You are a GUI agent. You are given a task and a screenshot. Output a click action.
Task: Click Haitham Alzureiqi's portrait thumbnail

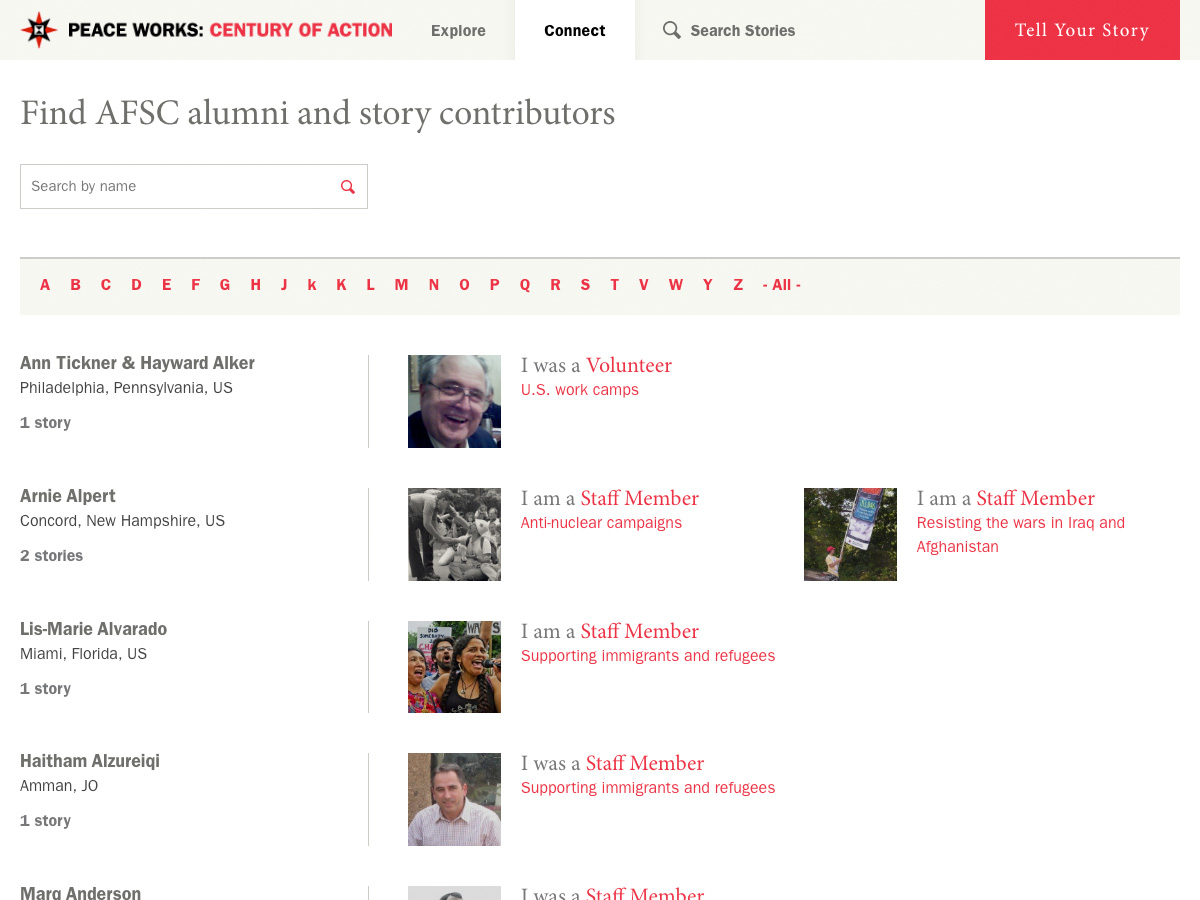pos(454,799)
